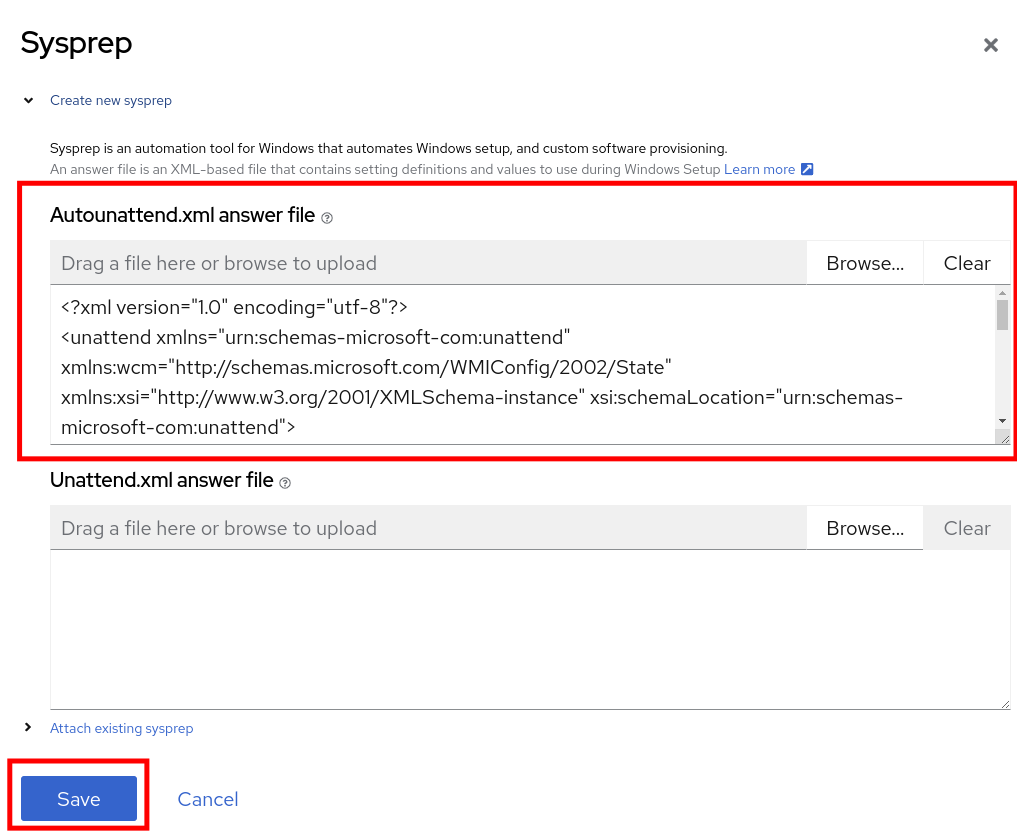This screenshot has height=832, width=1017.
Task: Click the Autounattend drag-a-file upload field
Action: [428, 263]
